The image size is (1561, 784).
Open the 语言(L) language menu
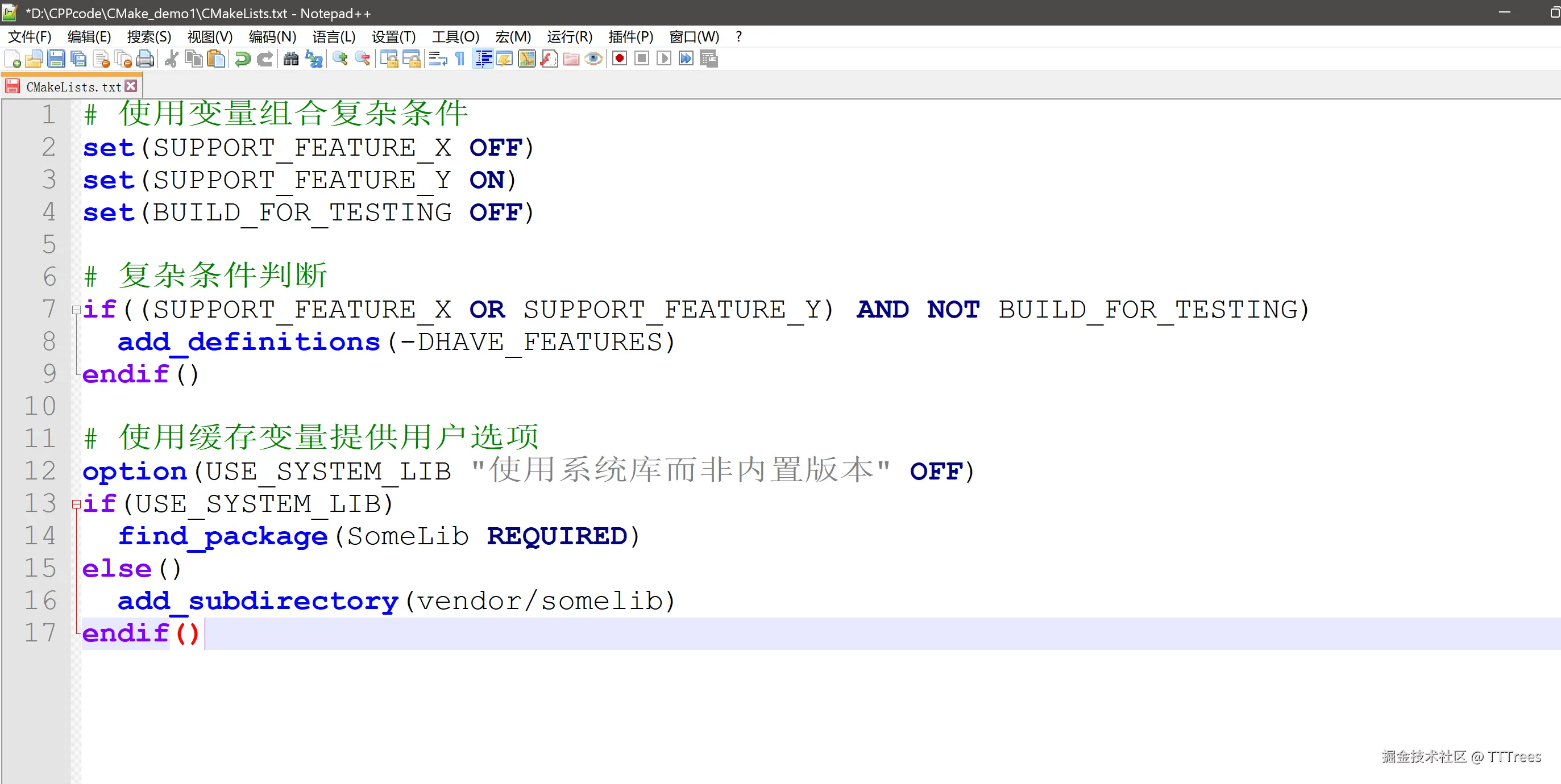click(x=334, y=37)
